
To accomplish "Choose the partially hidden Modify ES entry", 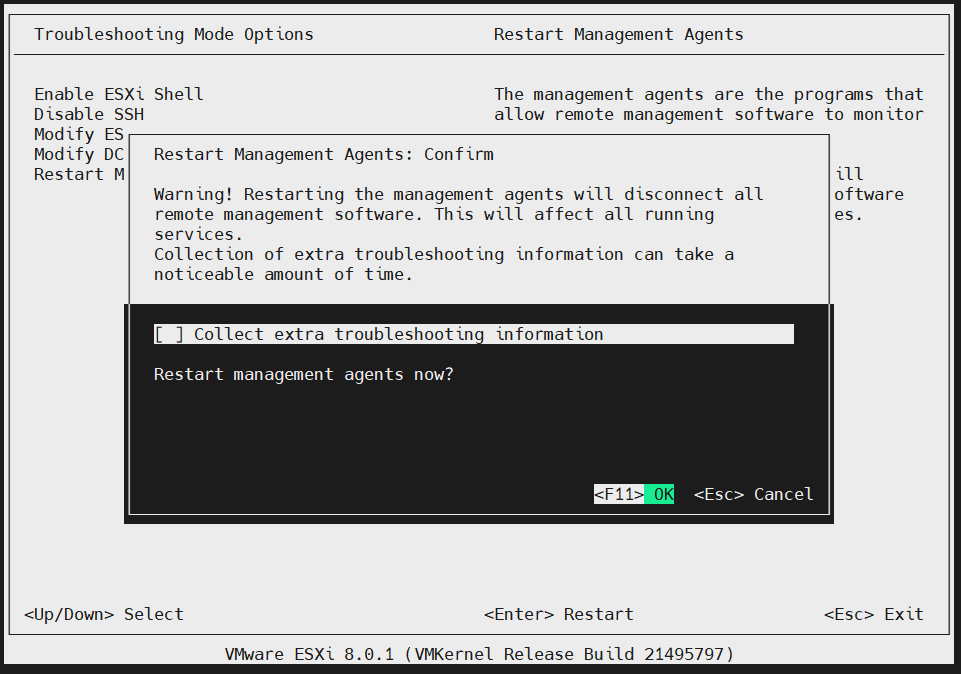I will [x=79, y=134].
